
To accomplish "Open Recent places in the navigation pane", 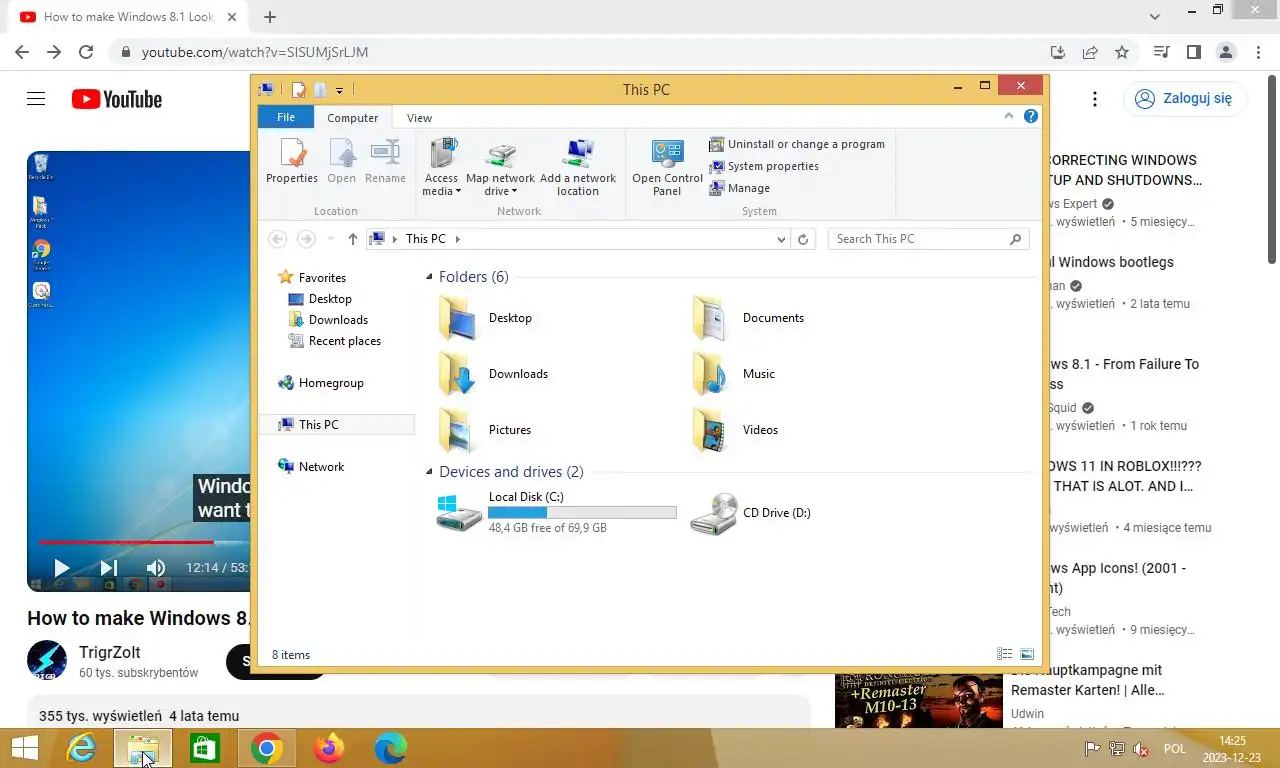I will [334, 341].
